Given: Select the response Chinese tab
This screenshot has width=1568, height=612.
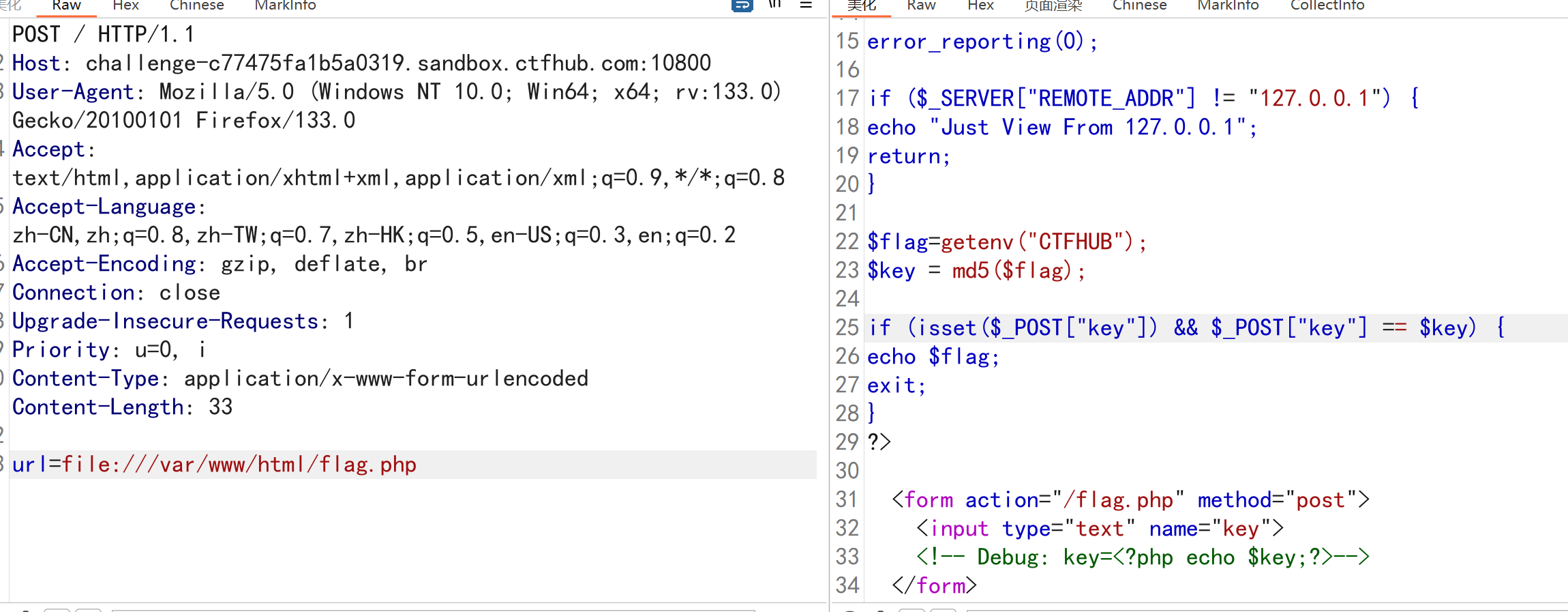Looking at the screenshot, I should point(1139,5).
